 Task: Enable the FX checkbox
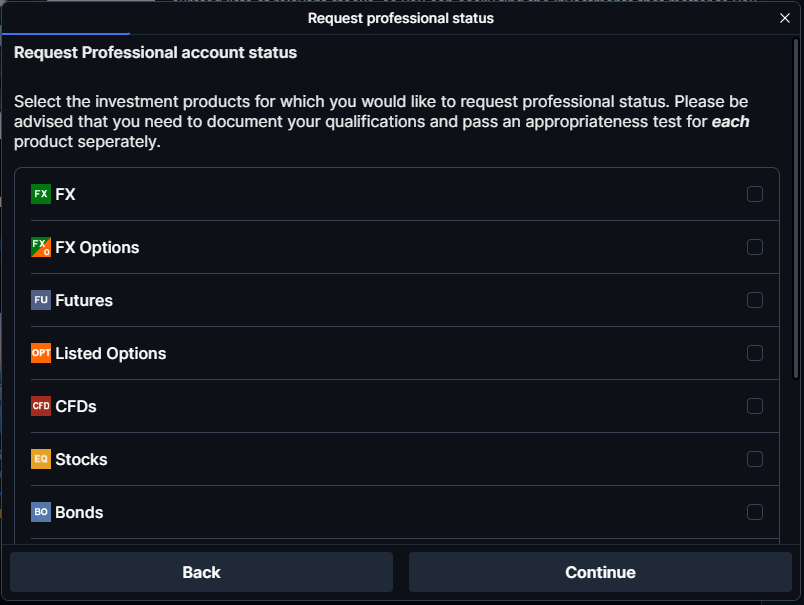pos(755,194)
